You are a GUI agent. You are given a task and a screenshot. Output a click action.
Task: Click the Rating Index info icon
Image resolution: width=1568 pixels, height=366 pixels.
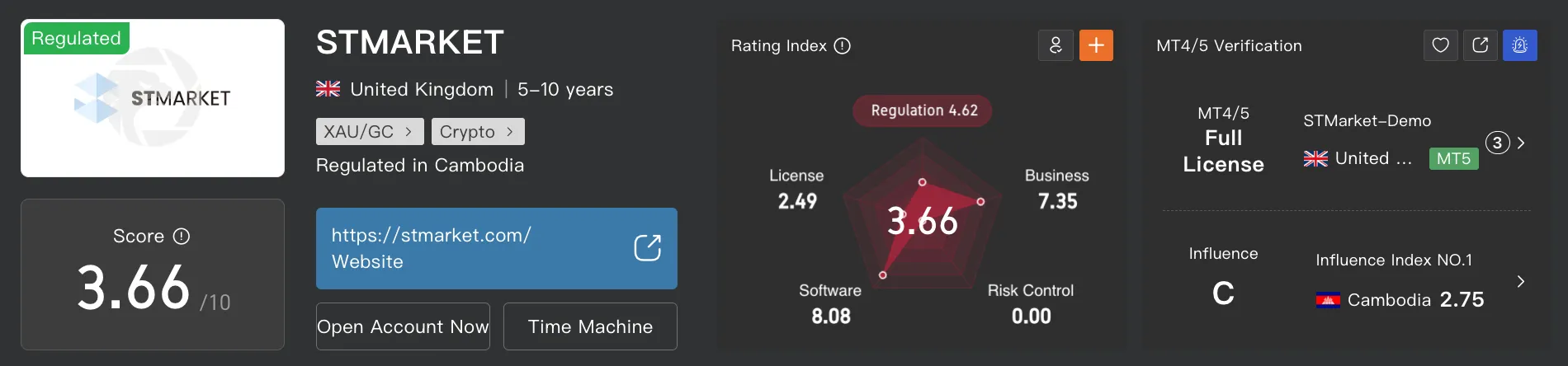(842, 46)
